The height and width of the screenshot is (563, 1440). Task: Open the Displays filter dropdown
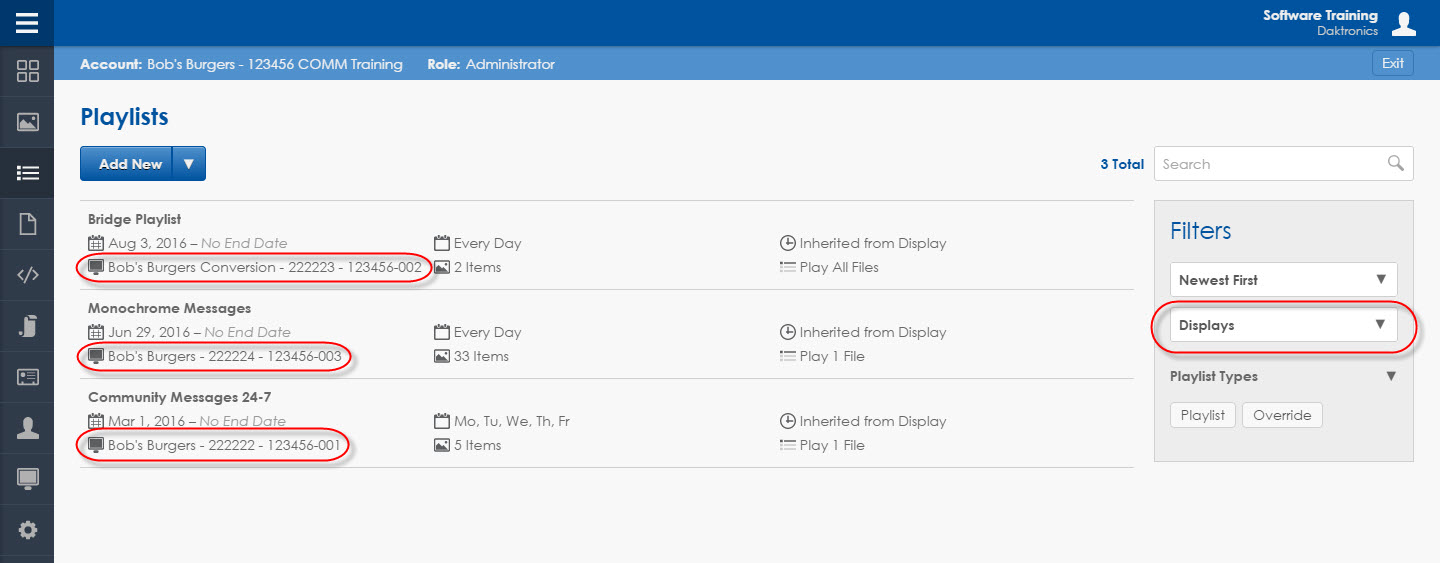1283,325
